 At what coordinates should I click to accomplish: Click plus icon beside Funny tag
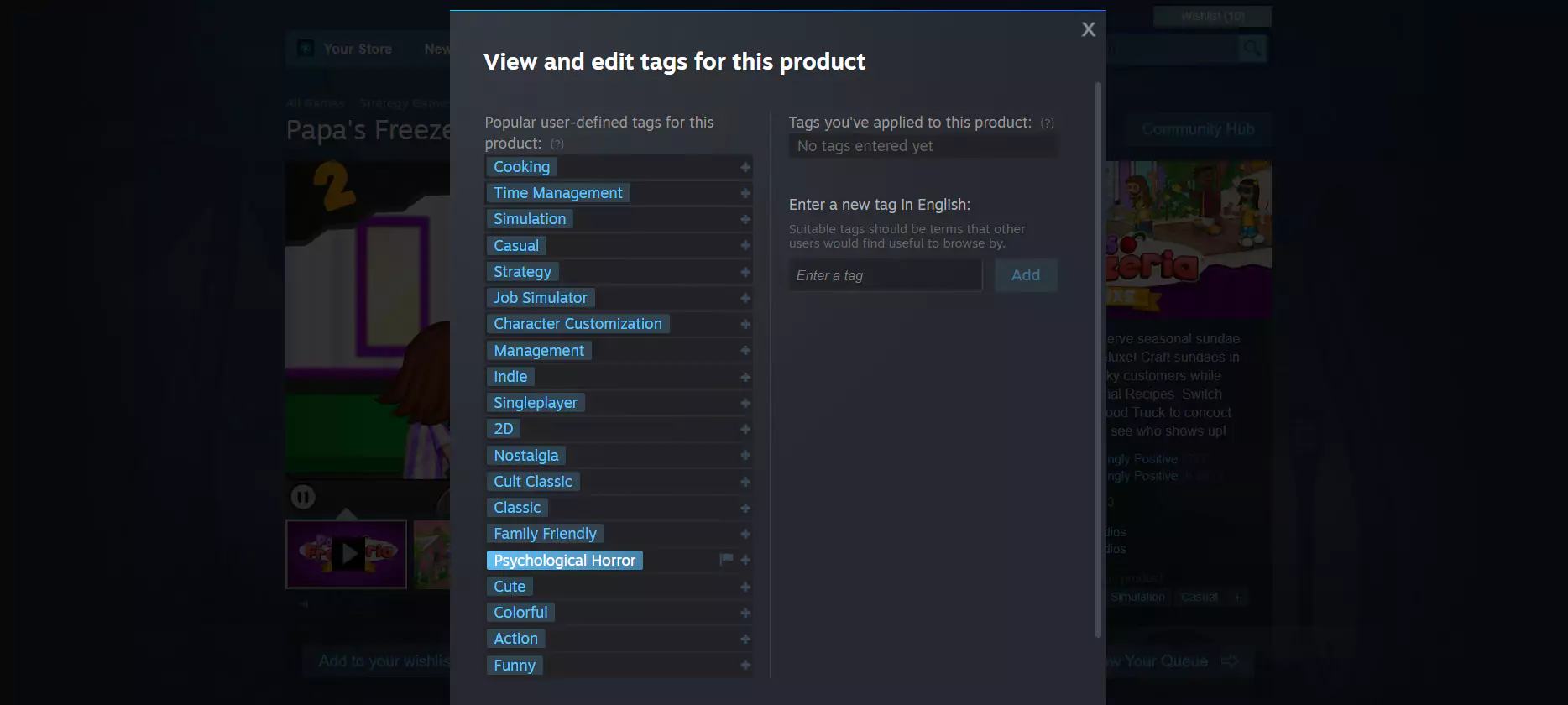click(745, 666)
